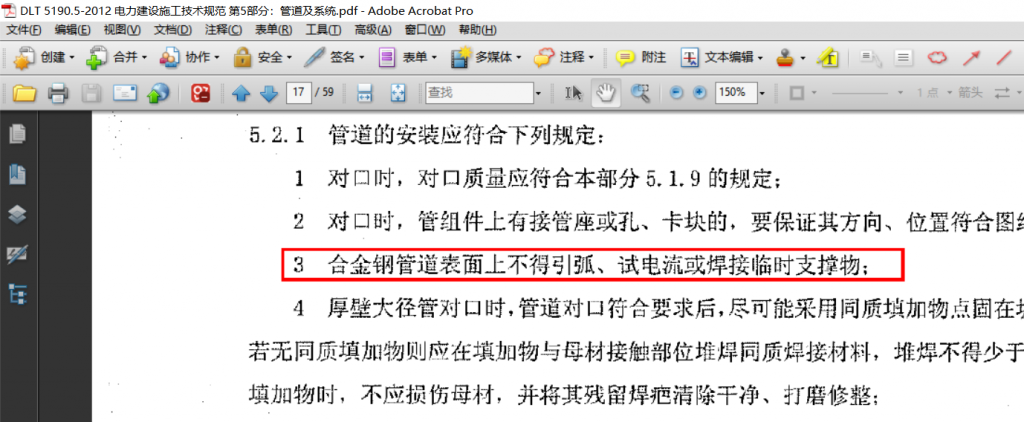Enable scrolling fit-width page mode icon
This screenshot has width=1024, height=422.
point(364,93)
